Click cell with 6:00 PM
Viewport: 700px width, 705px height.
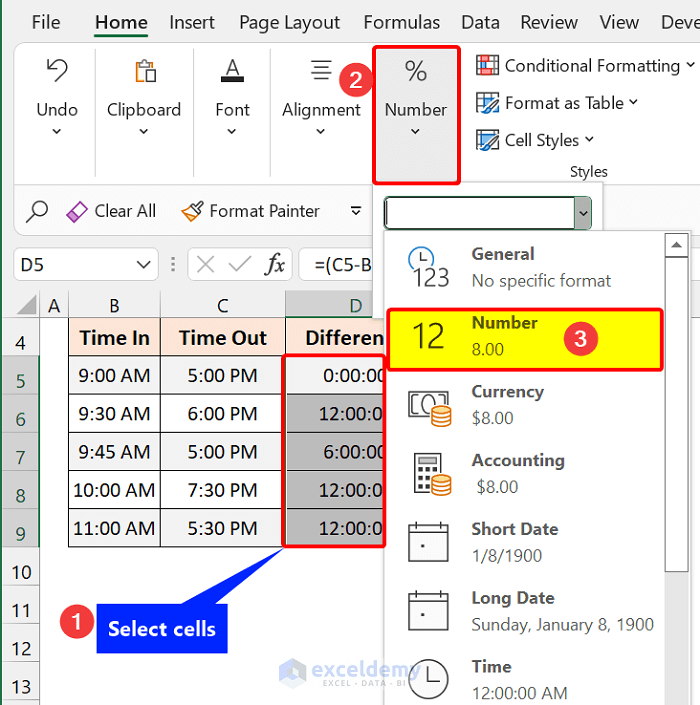[x=223, y=414]
